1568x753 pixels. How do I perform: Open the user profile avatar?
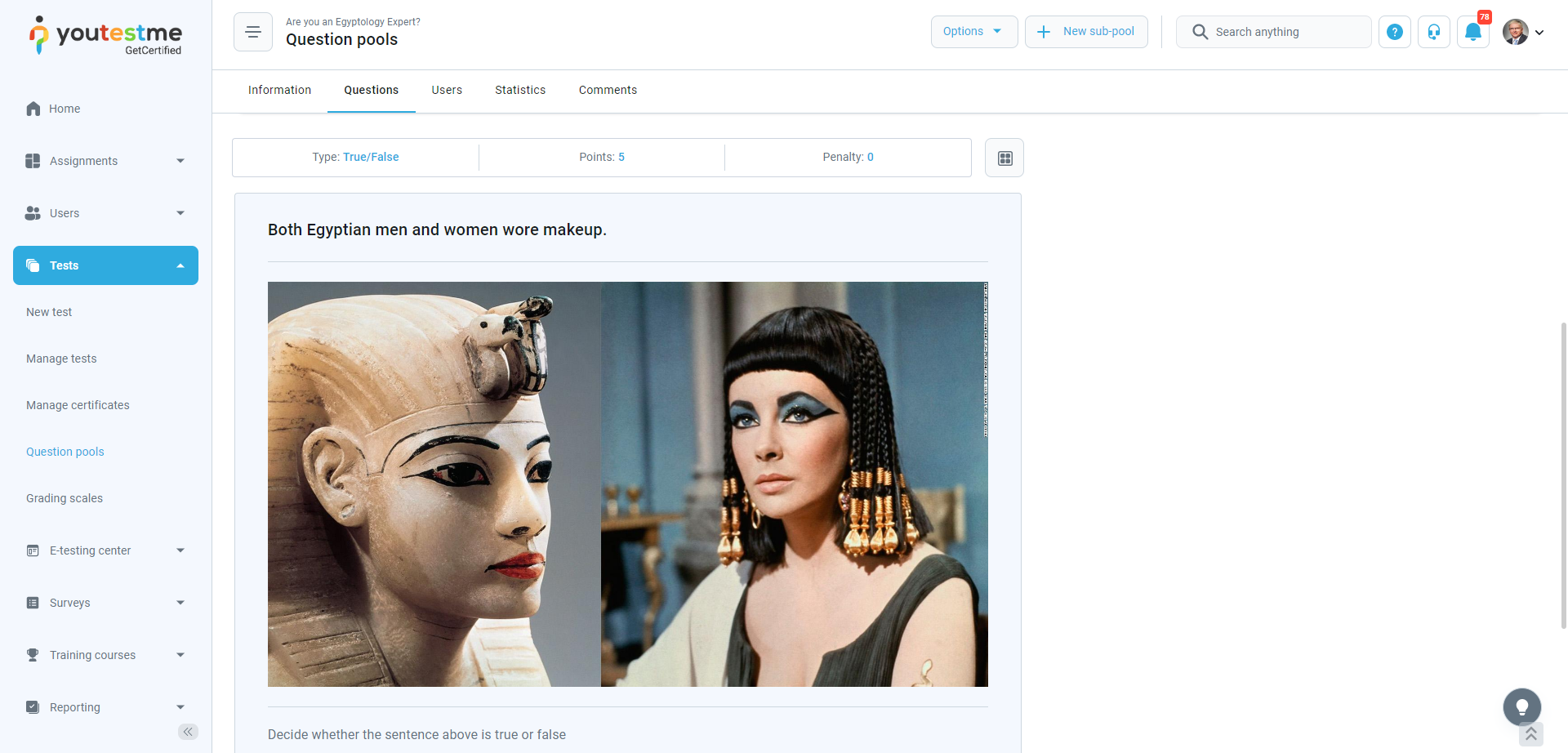(x=1516, y=32)
